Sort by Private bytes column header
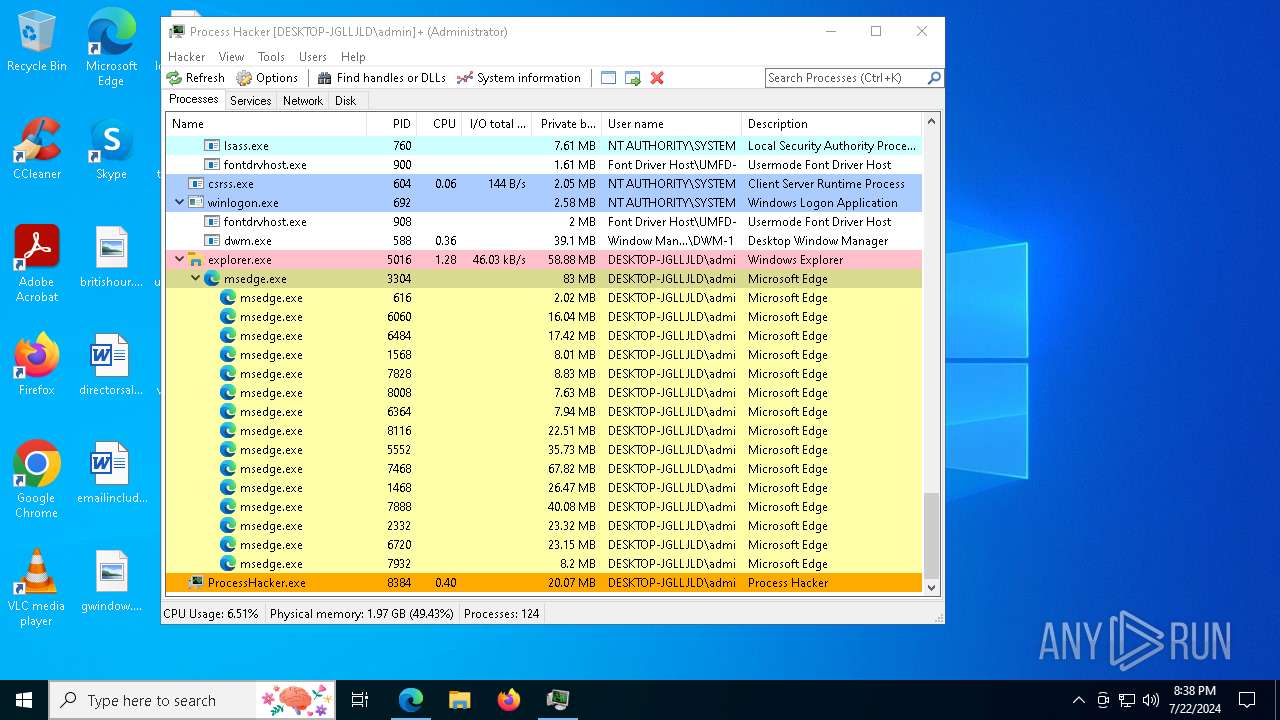 (x=566, y=124)
